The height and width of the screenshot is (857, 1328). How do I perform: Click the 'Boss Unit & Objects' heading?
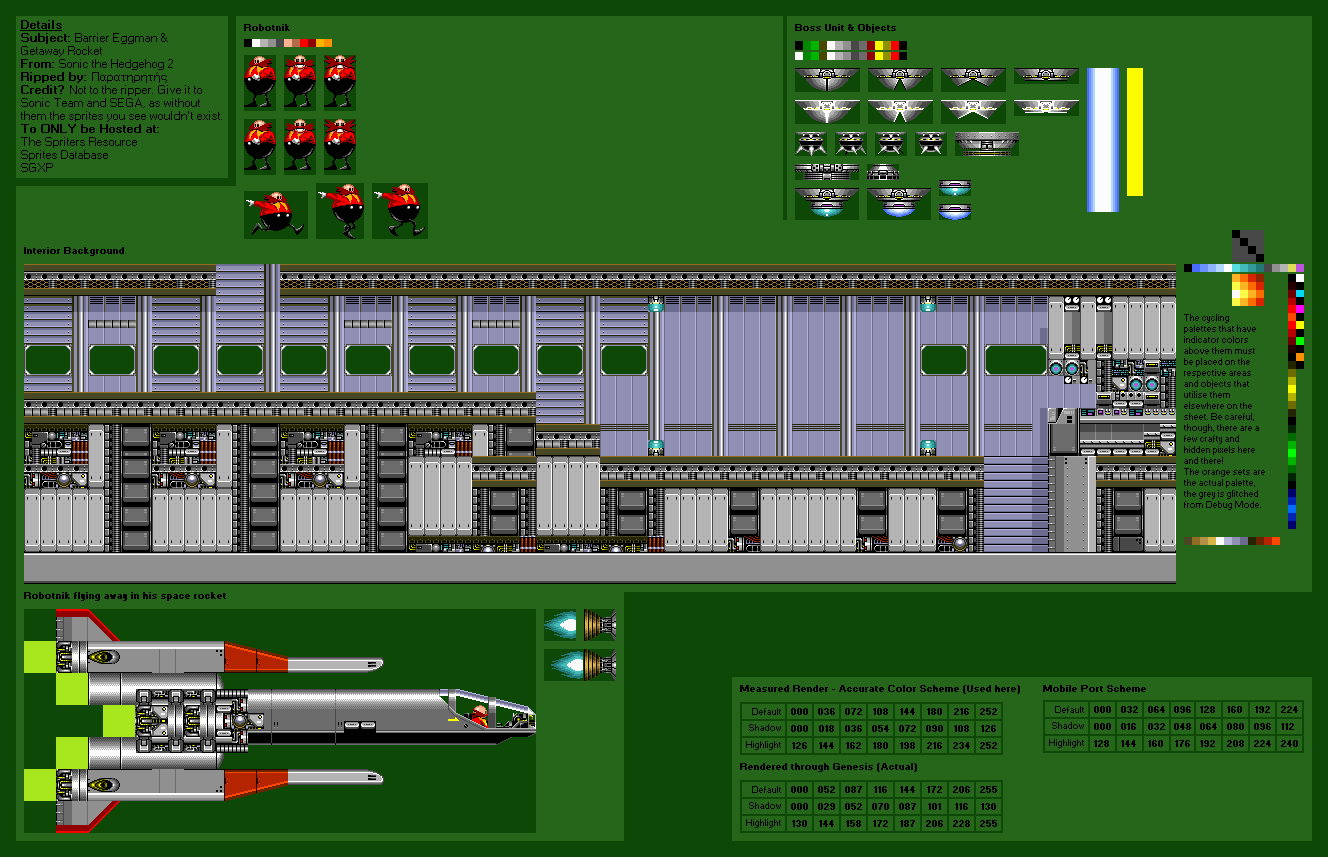tap(845, 28)
